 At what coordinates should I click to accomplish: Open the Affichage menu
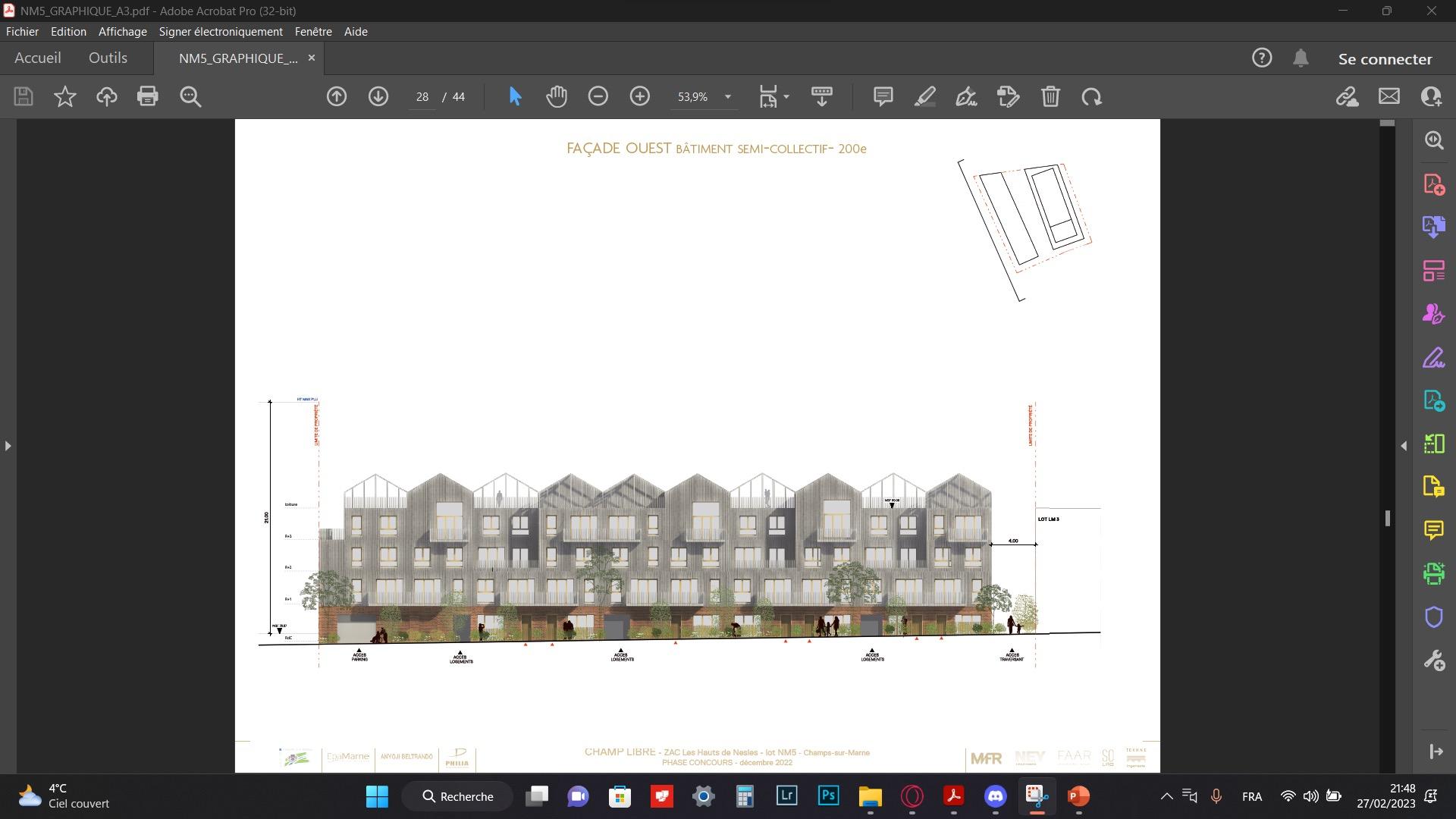pyautogui.click(x=123, y=32)
